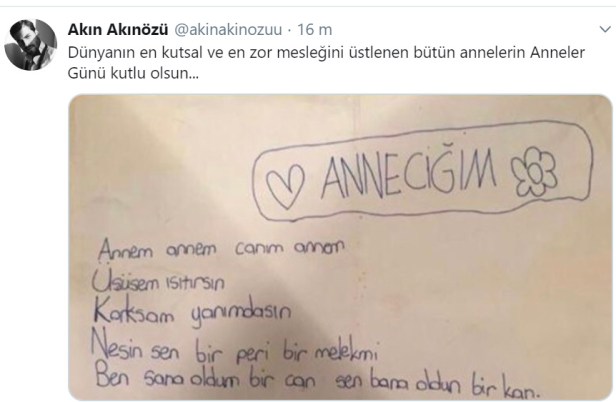Click the ANNECİĞİM heading in the image
Image resolution: width=616 pixels, height=402 pixels.
tap(409, 174)
